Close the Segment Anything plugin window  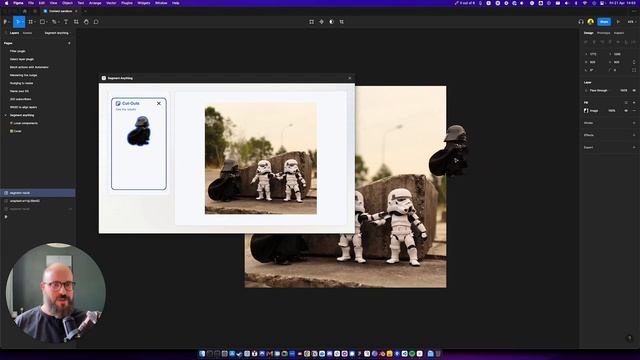349,78
